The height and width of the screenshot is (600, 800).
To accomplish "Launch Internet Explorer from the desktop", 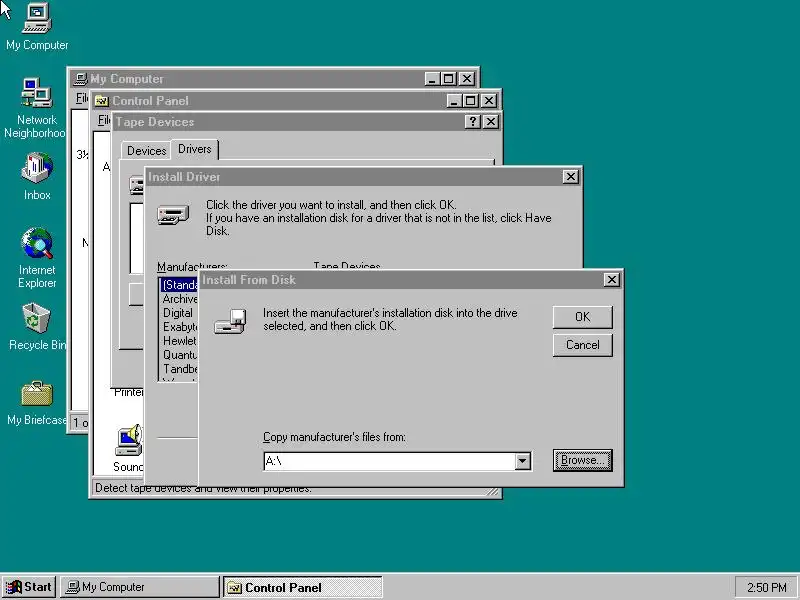I will click(x=37, y=258).
